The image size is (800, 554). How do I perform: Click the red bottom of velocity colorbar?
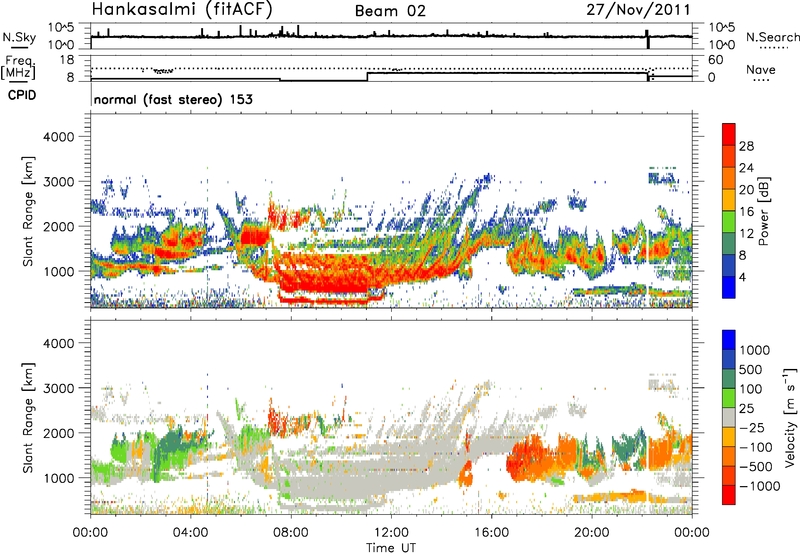[x=729, y=495]
